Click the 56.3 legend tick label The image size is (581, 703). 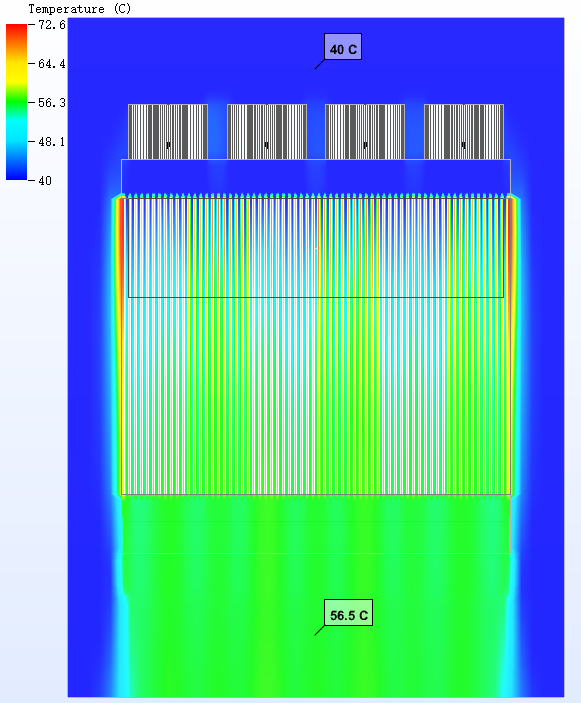coord(52,103)
